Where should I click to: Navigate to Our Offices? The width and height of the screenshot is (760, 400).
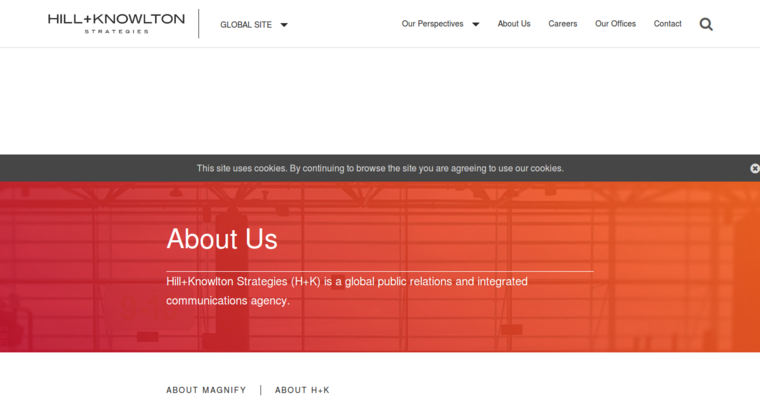[x=615, y=24]
